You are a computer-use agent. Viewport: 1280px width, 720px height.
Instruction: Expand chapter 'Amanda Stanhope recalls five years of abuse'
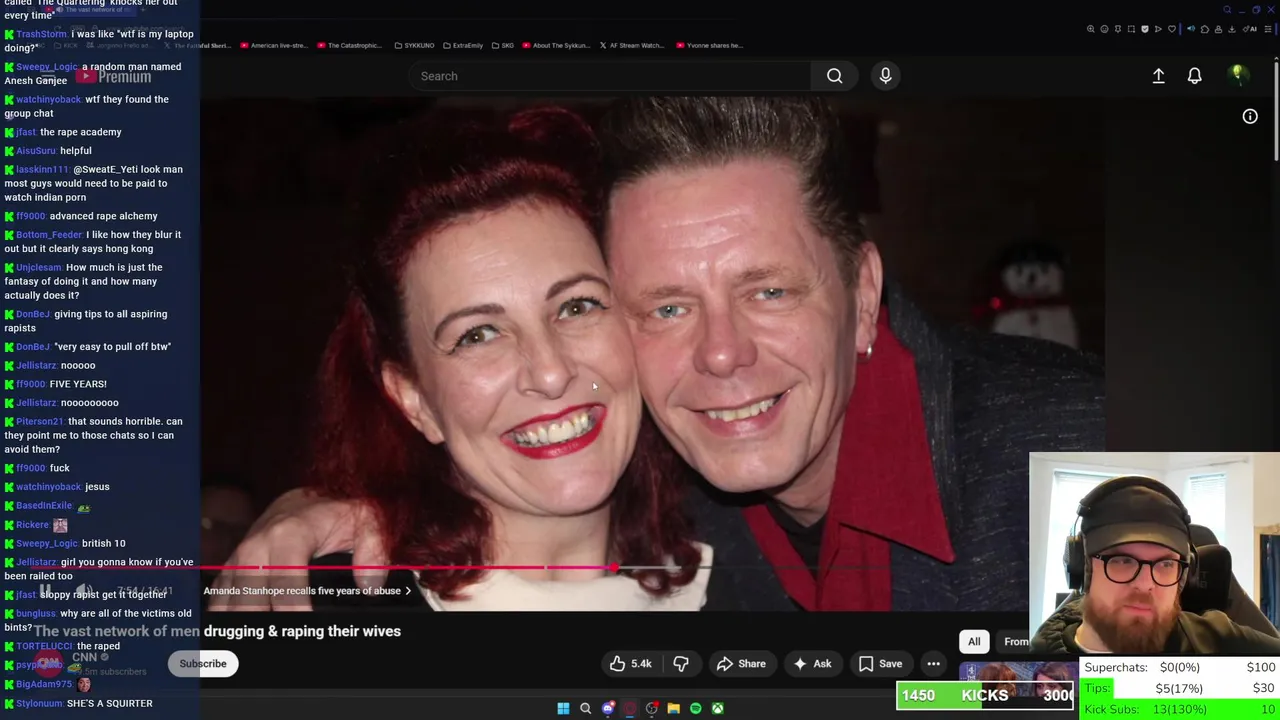[308, 591]
